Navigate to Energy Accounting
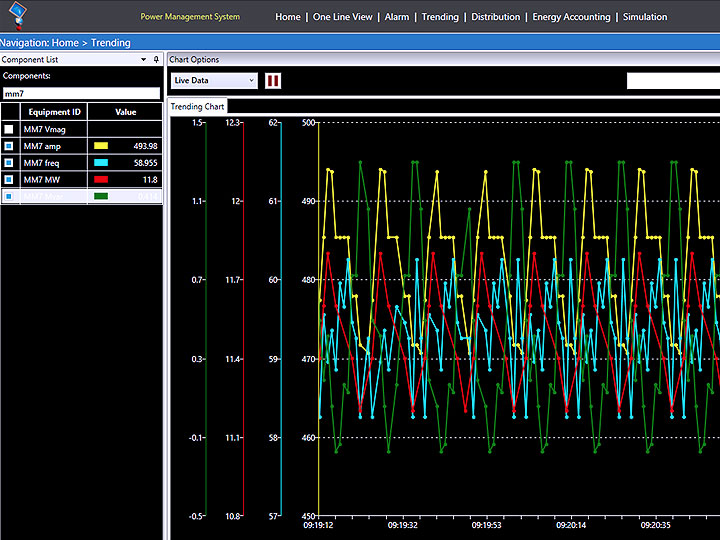 [x=571, y=17]
